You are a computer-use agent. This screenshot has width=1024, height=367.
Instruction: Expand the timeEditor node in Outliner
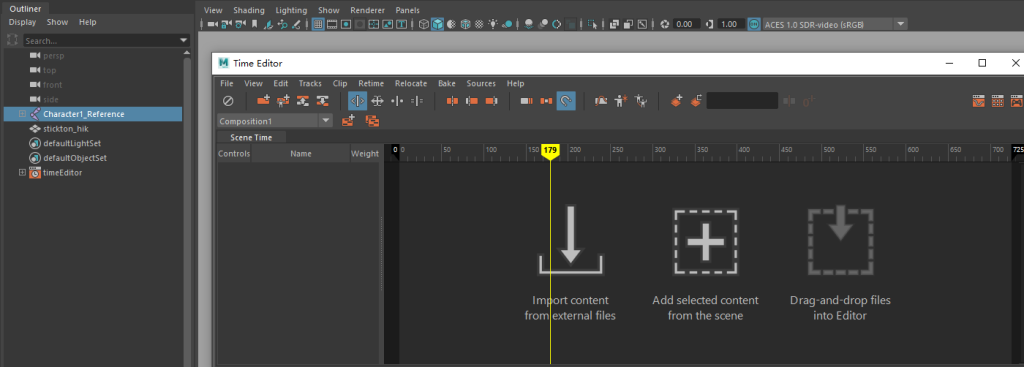[x=22, y=172]
